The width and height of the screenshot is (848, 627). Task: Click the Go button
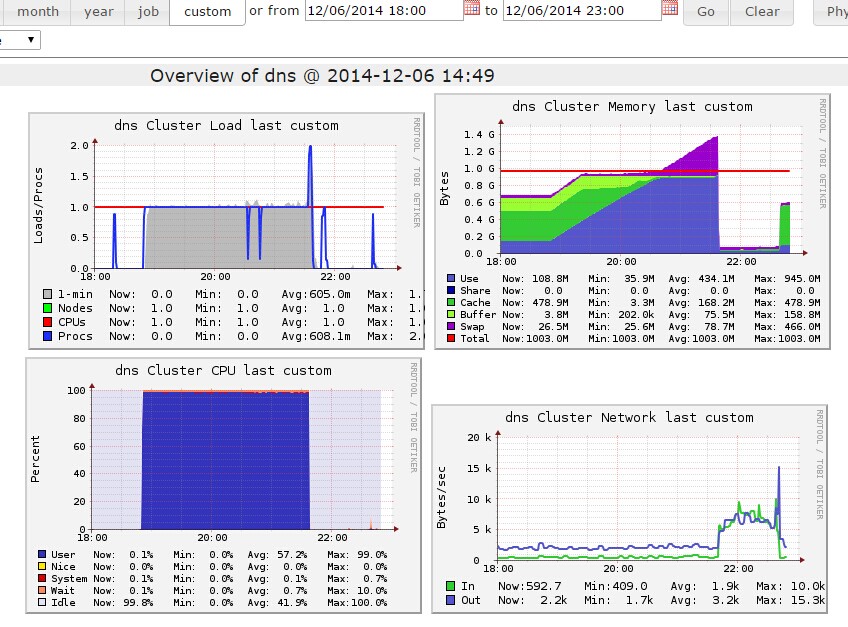(x=706, y=12)
